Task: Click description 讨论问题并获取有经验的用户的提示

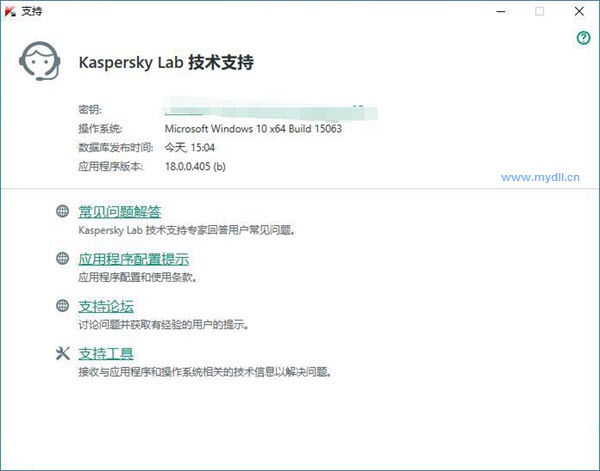Action: [x=164, y=325]
